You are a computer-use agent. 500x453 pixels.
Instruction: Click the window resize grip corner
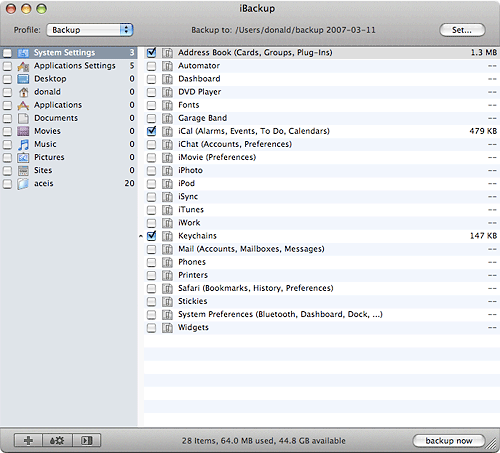(491, 444)
